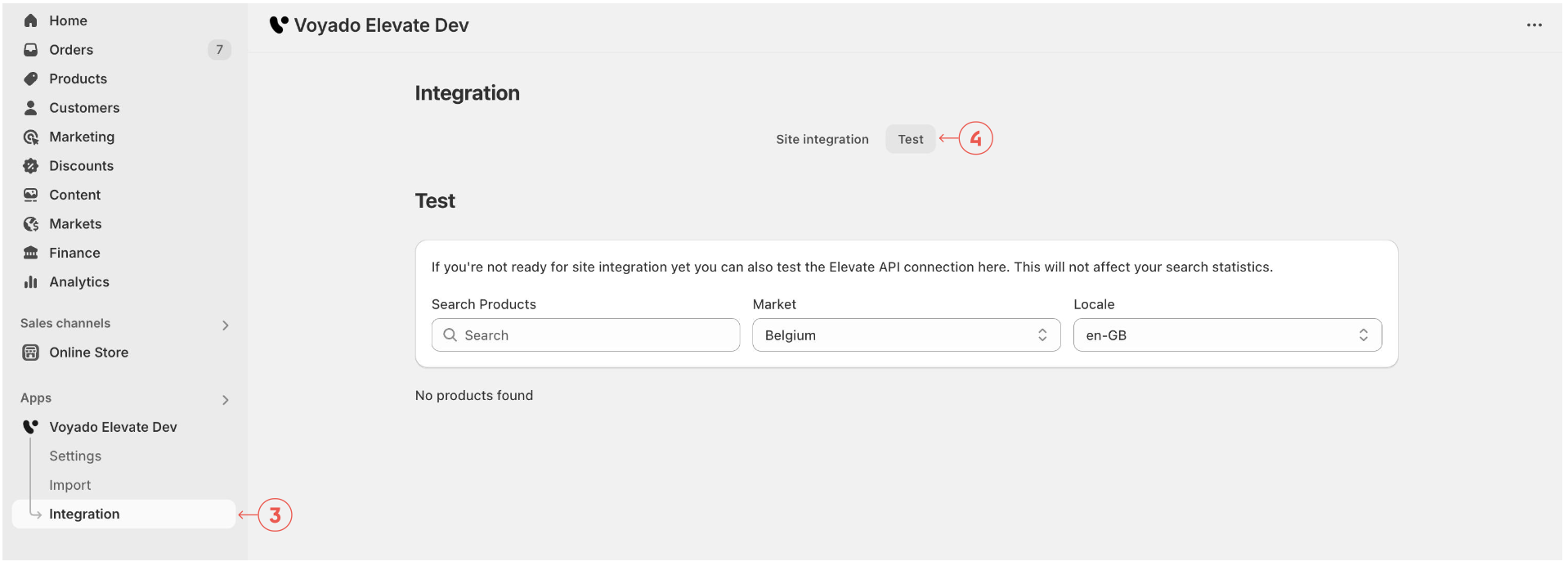The width and height of the screenshot is (1568, 566).
Task: Click the Products tag icon
Action: tap(31, 79)
